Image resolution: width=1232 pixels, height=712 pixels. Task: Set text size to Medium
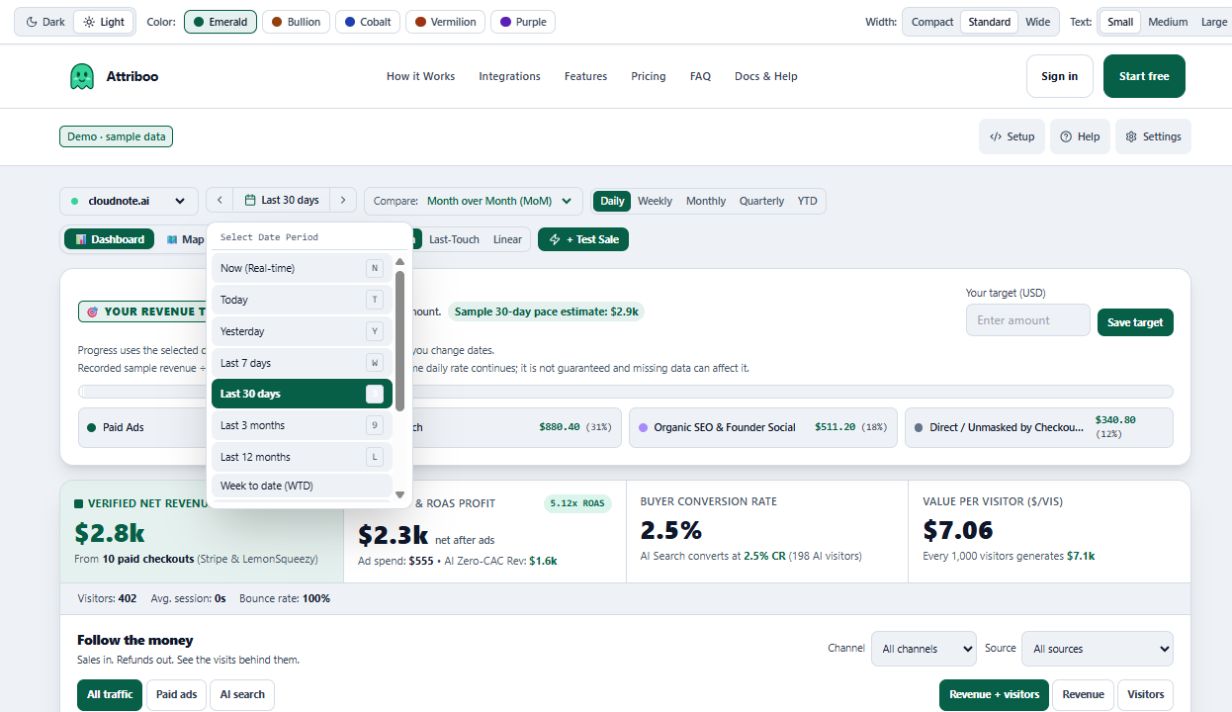pyautogui.click(x=1168, y=22)
